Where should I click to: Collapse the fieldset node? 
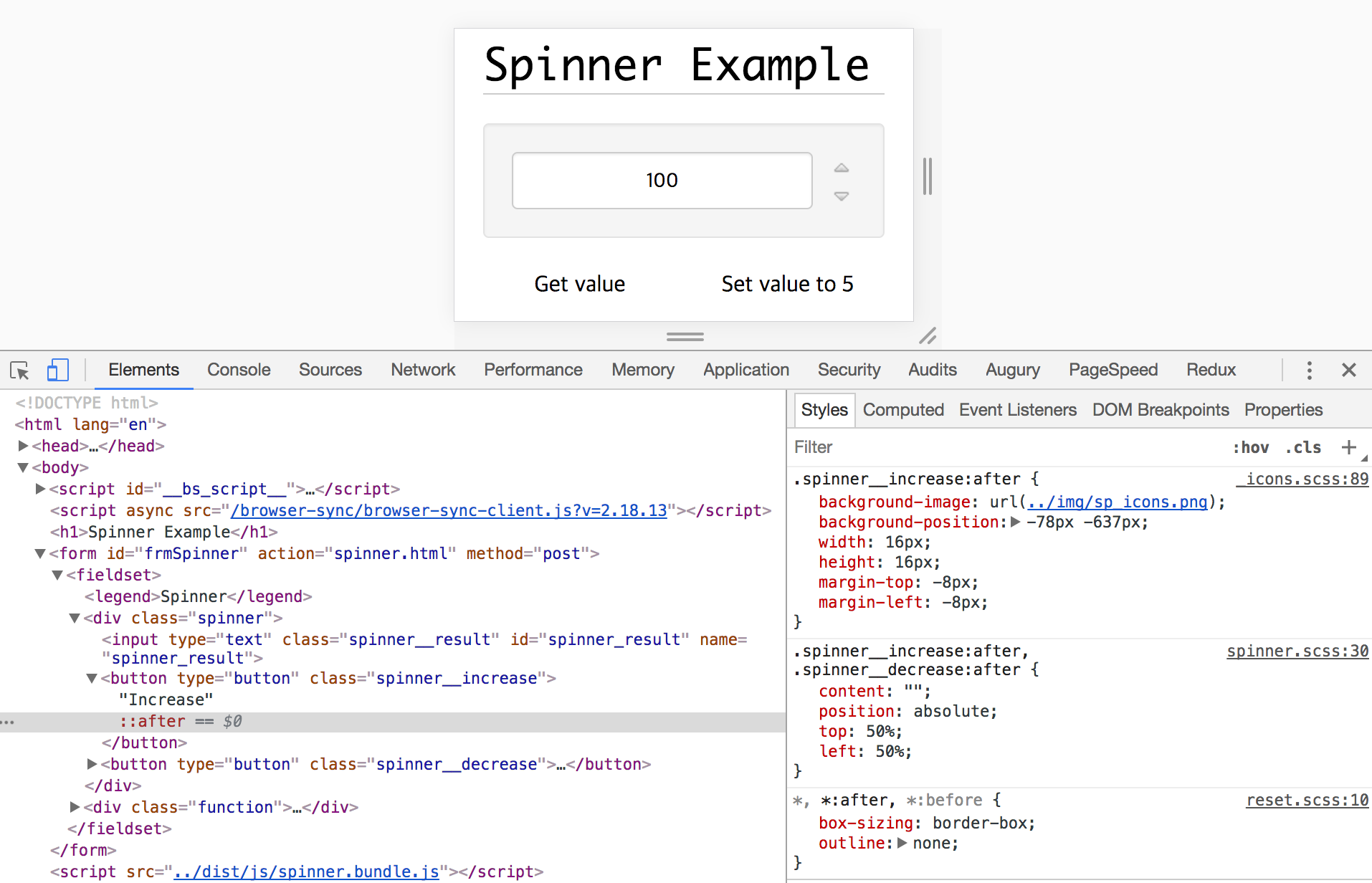click(x=57, y=575)
